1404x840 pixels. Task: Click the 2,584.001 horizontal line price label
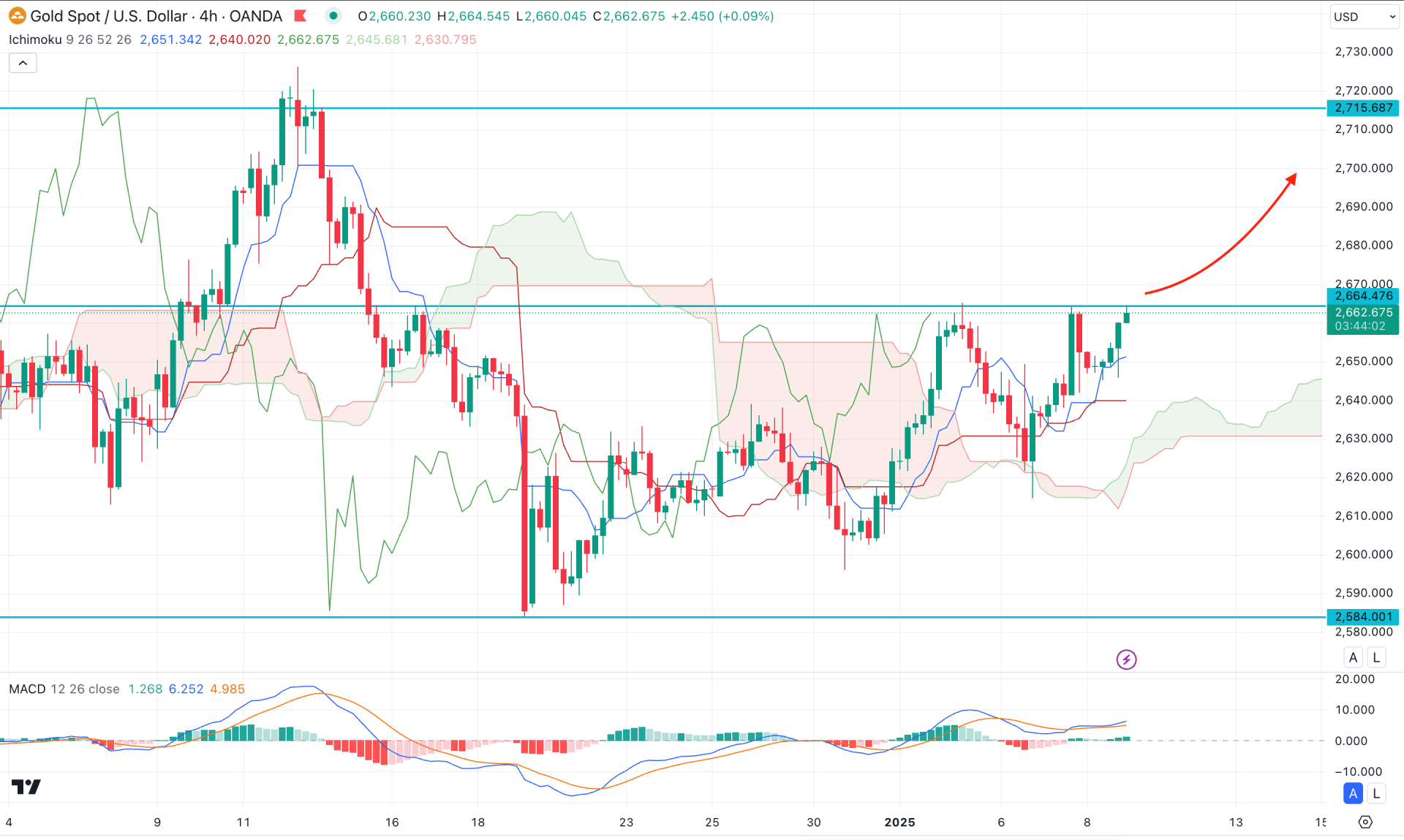(1363, 617)
